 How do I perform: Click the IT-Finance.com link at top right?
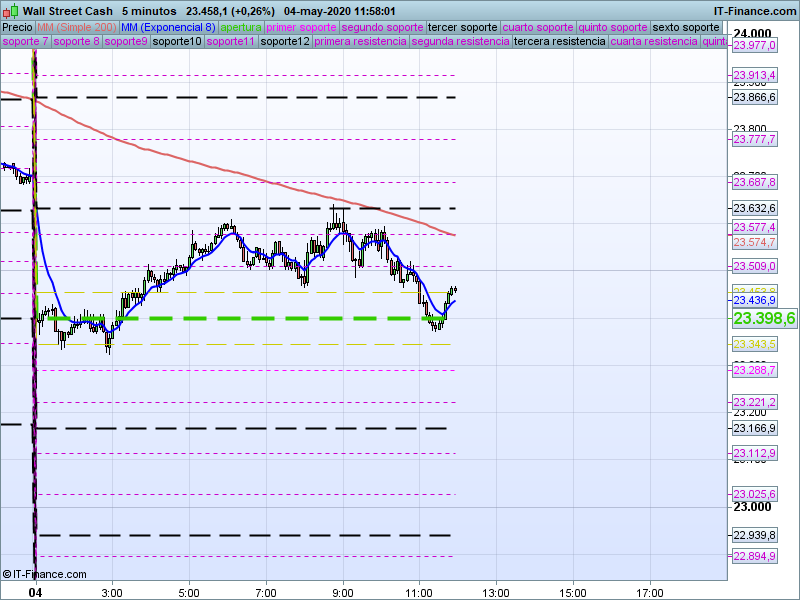click(754, 11)
